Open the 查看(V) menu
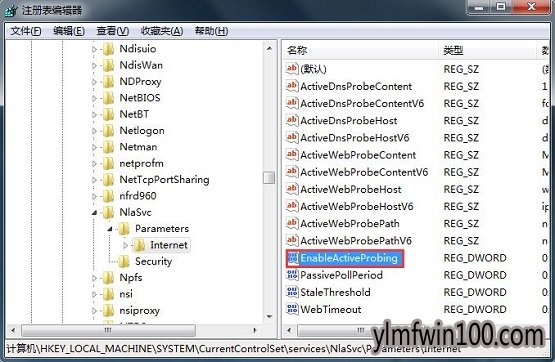The width and height of the screenshot is (555, 362). [x=113, y=31]
